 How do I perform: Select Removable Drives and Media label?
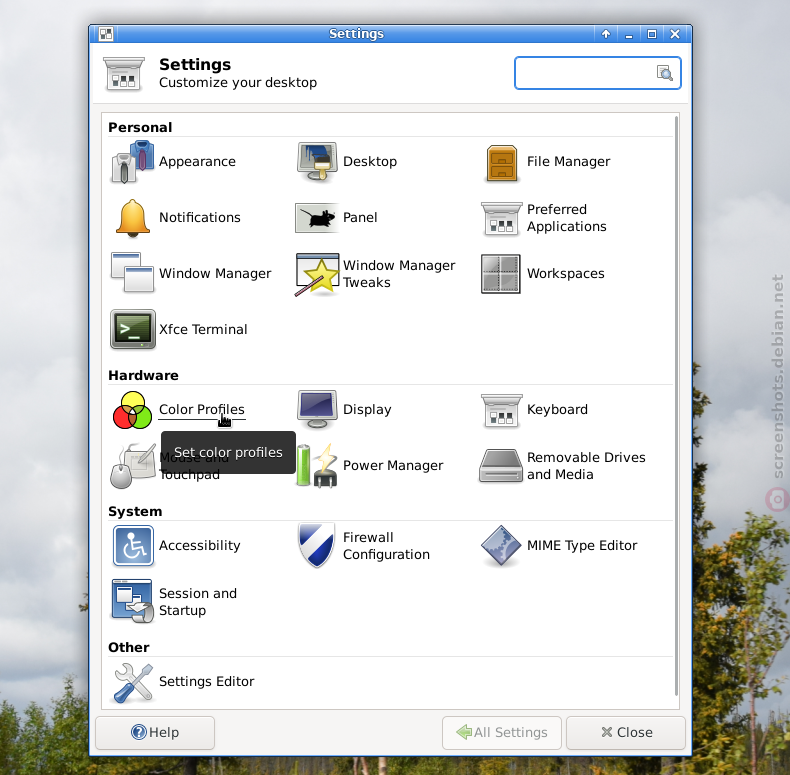[586, 466]
